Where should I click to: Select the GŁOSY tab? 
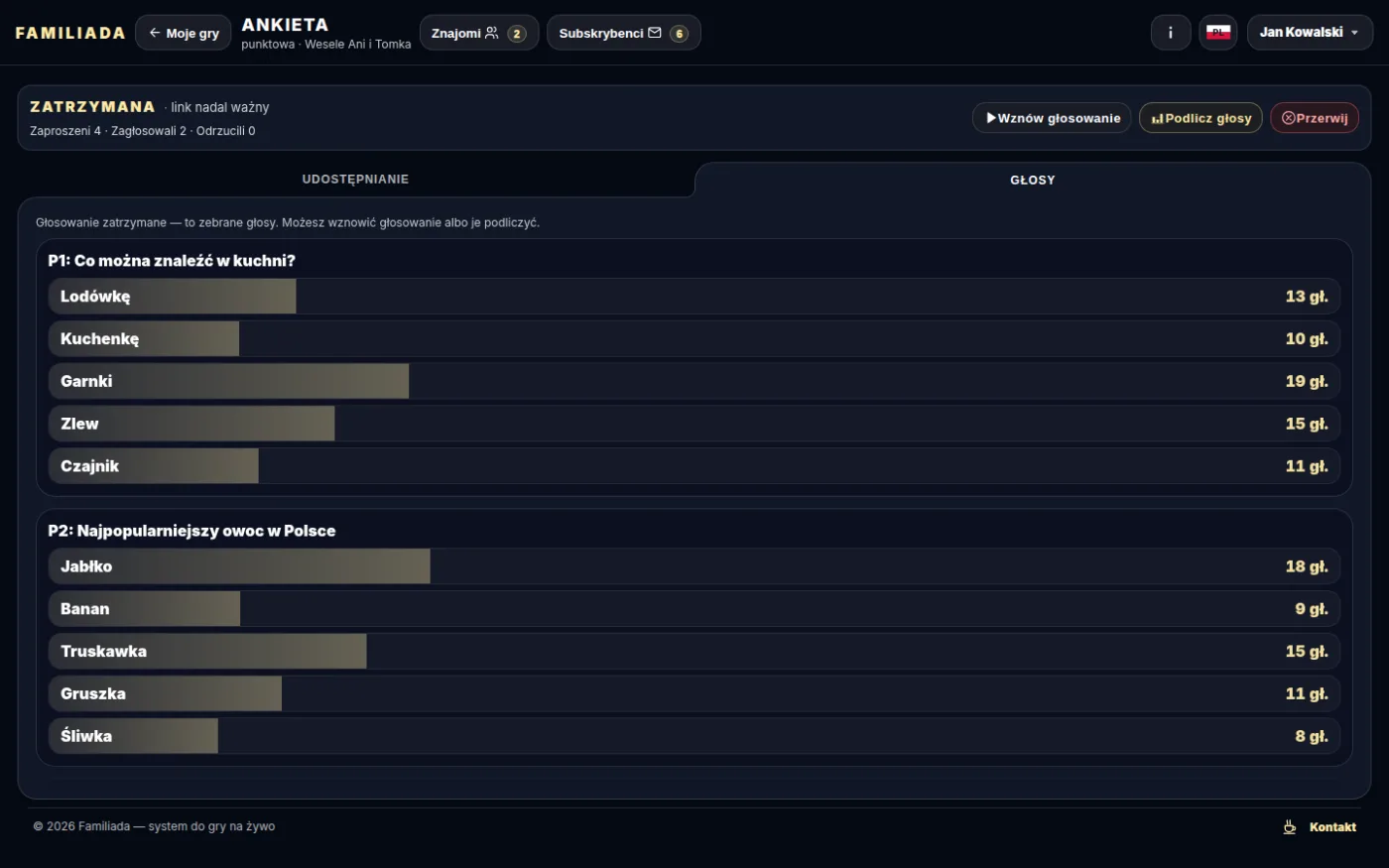point(1033,180)
